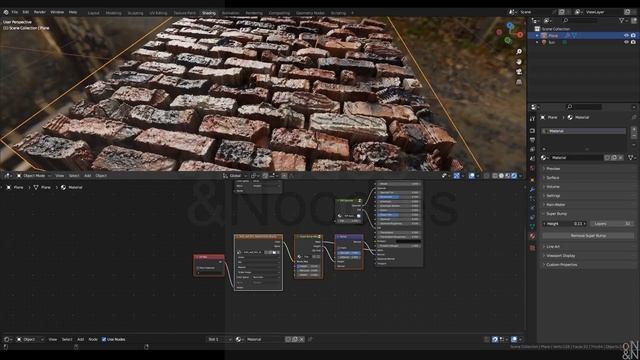
Task: Open the outliner filter funnel icon
Action: [622, 20]
